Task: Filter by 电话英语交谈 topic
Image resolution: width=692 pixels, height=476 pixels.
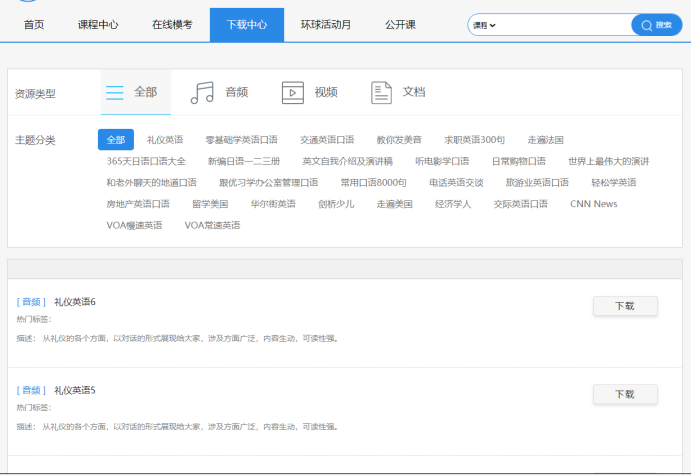Action: click(456, 183)
